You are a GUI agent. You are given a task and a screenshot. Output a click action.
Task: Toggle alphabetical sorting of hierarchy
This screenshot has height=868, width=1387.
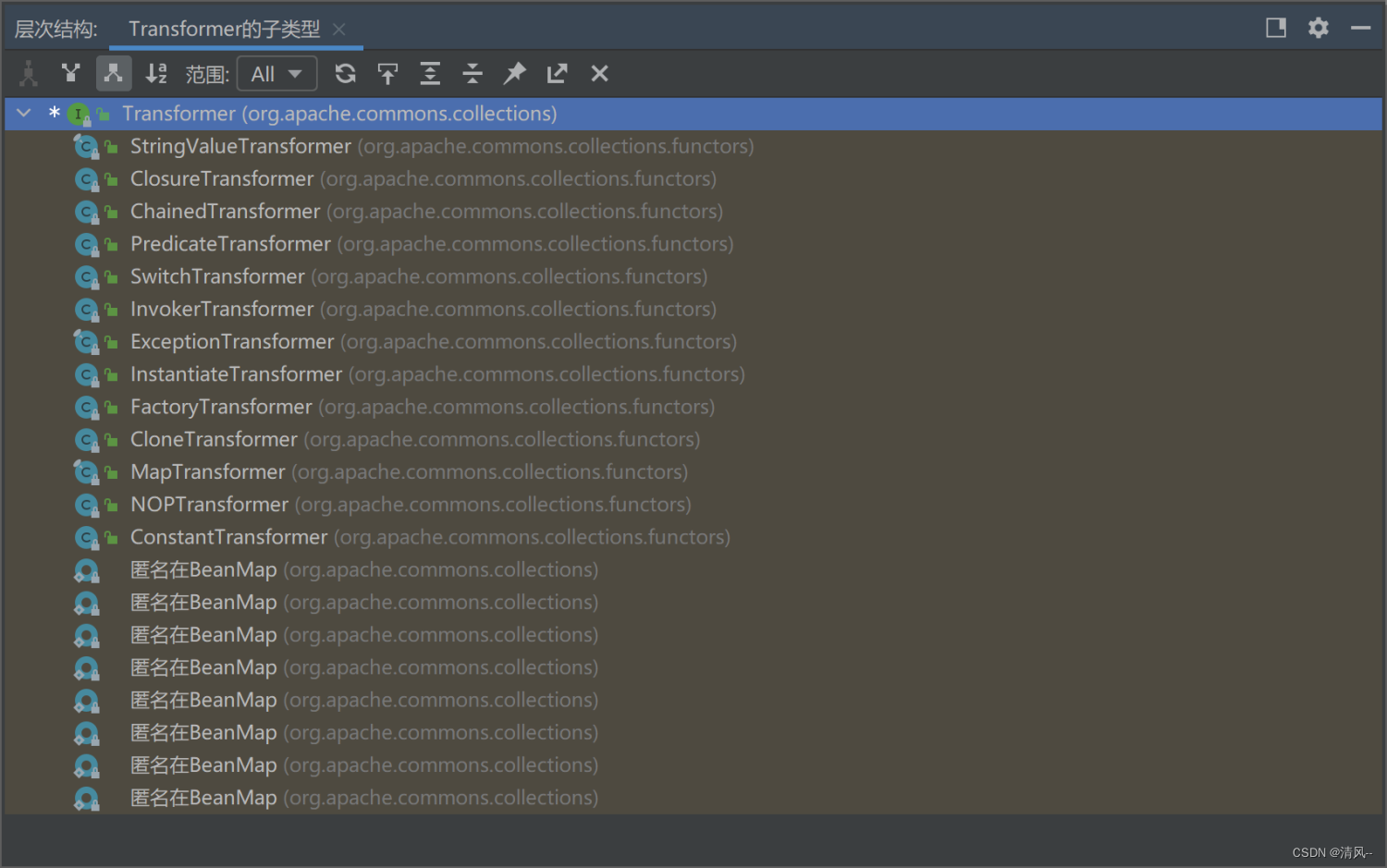tap(156, 73)
